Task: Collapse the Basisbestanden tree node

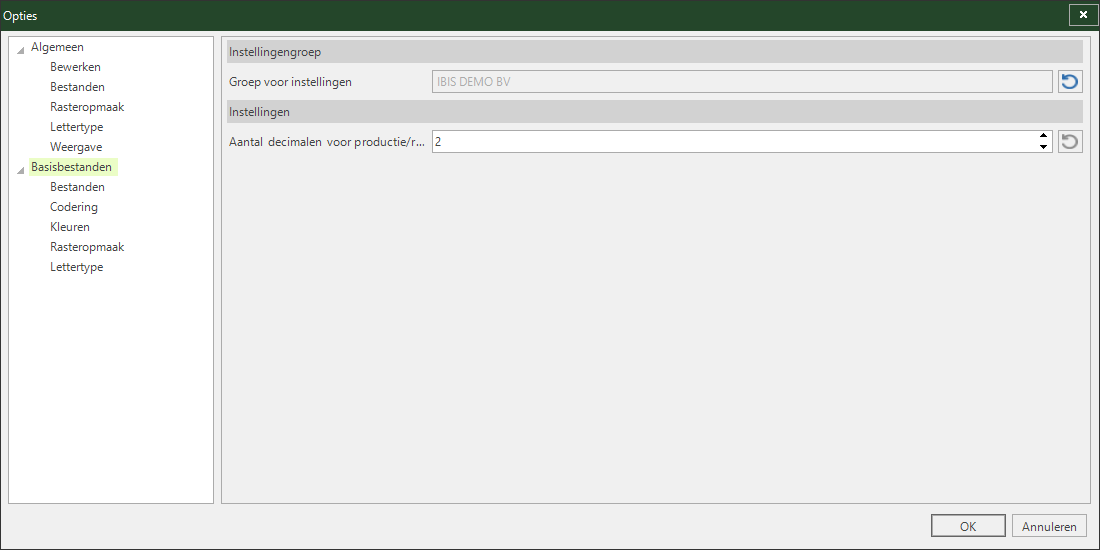Action: click(20, 169)
